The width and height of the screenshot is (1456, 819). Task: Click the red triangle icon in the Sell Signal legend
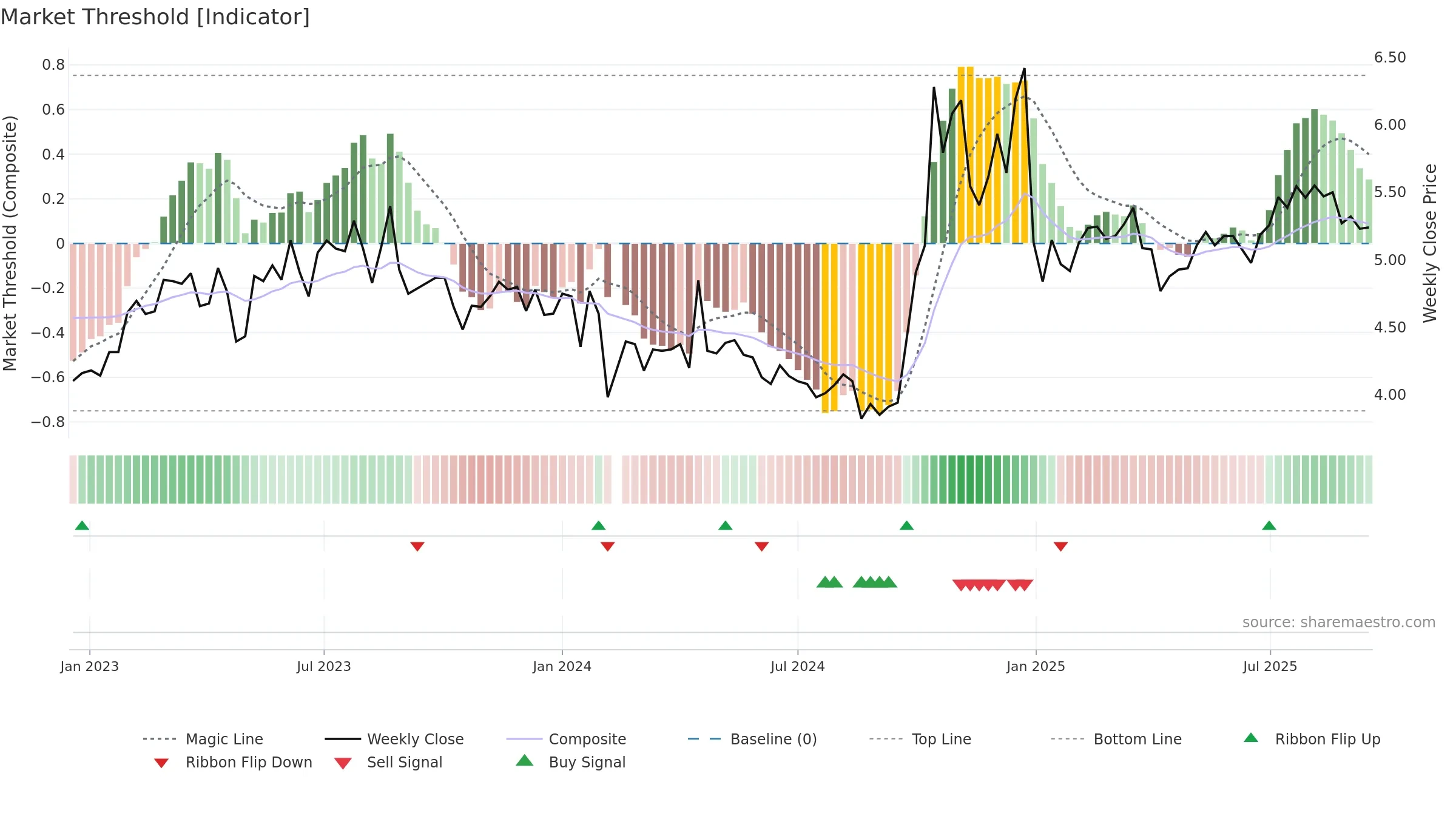(343, 763)
